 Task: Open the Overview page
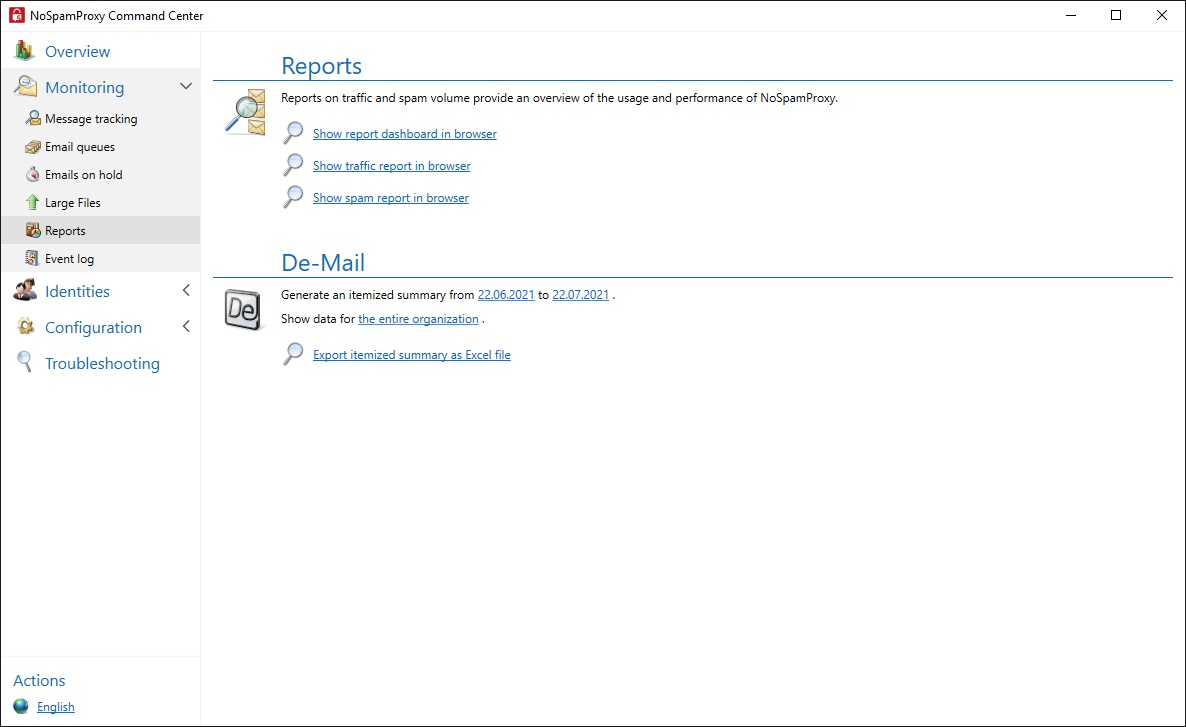(77, 51)
